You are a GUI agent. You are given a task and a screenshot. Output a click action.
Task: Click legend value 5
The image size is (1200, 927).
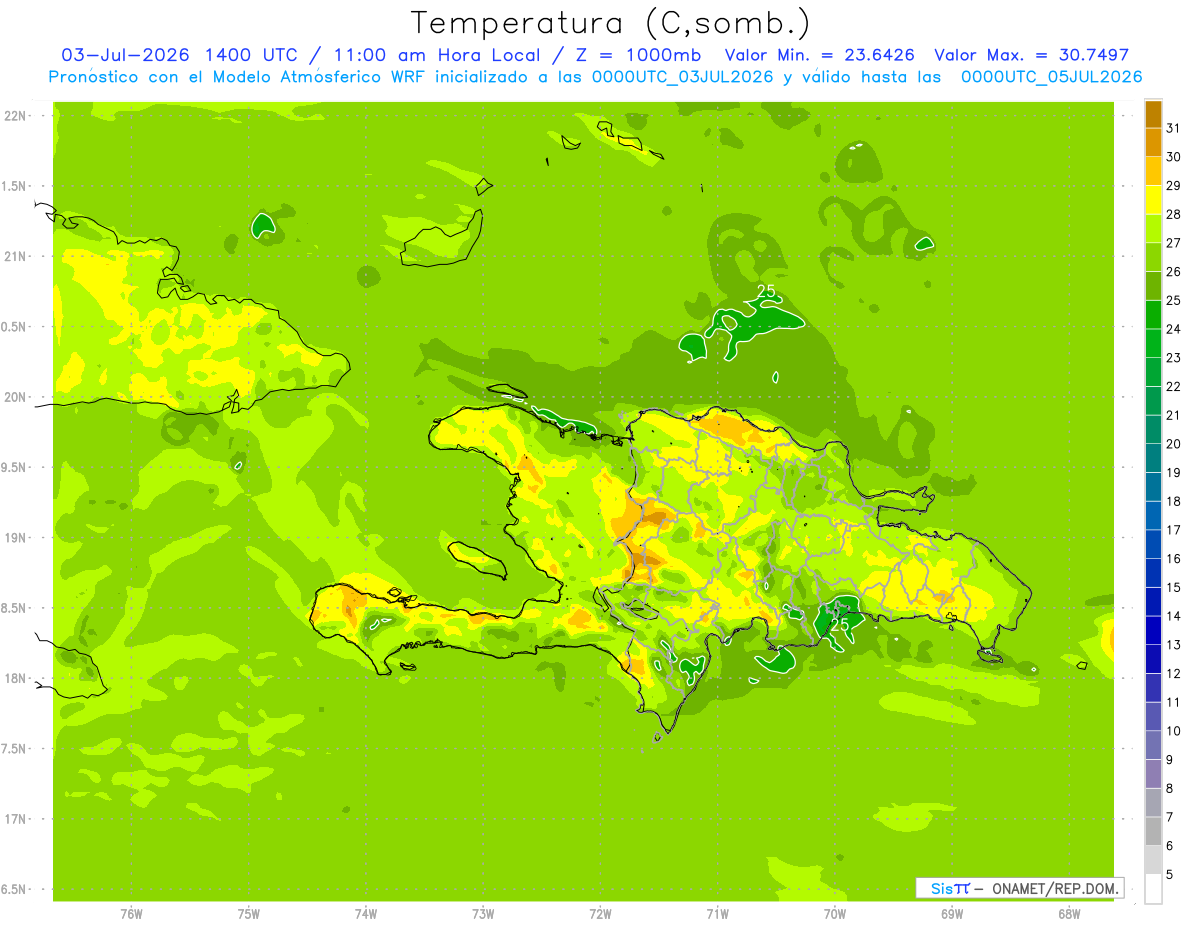click(x=1170, y=875)
